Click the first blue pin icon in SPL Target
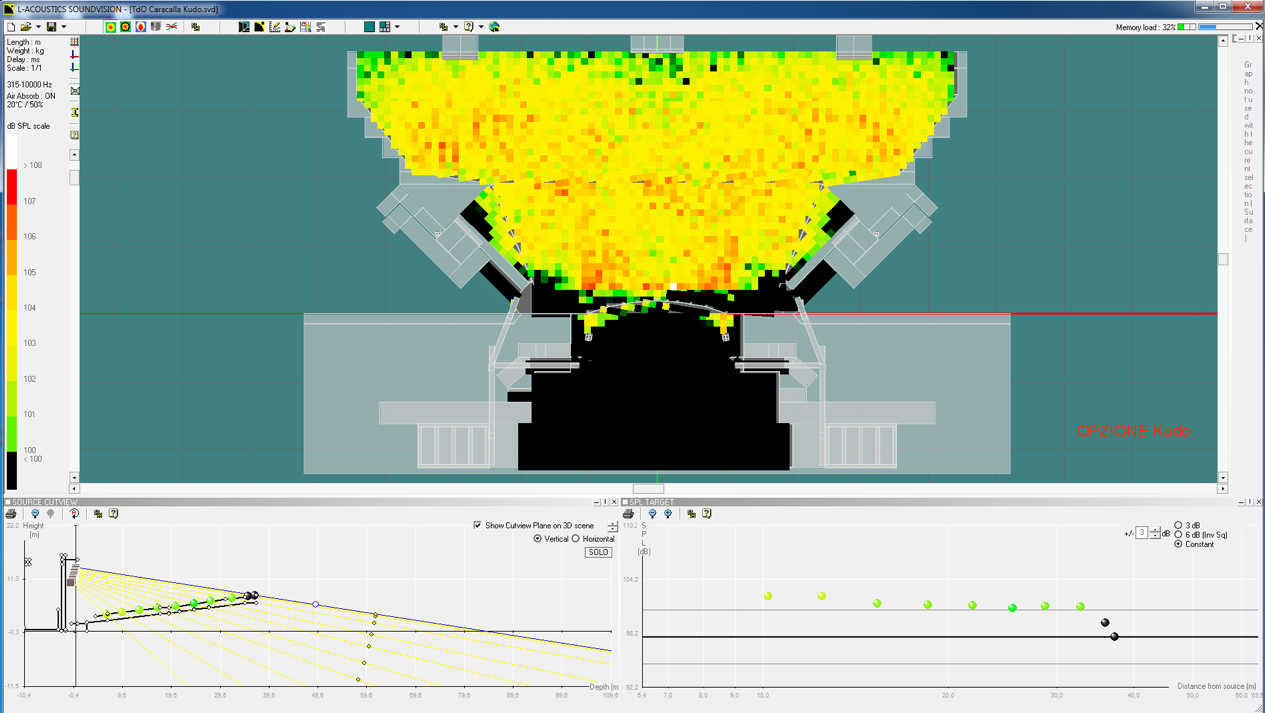 (x=652, y=514)
